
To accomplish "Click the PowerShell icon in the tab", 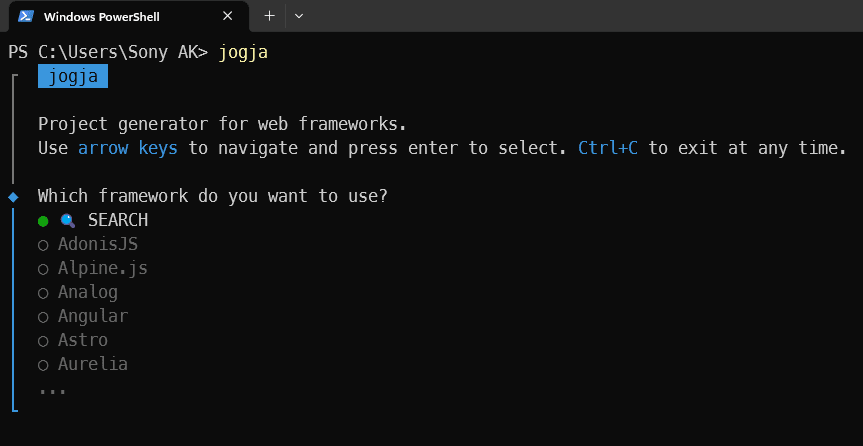I will click(26, 16).
